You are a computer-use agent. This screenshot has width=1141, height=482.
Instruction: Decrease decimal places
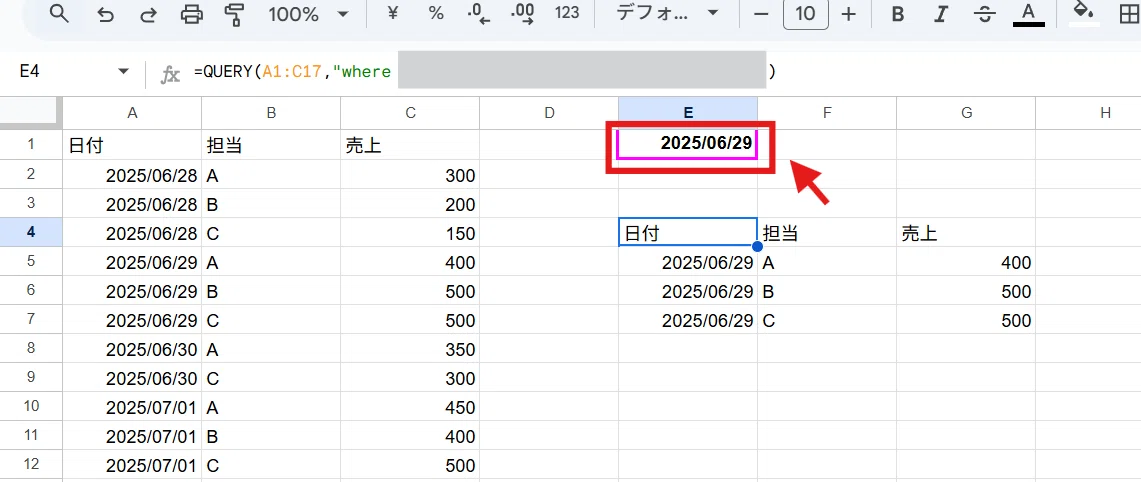point(479,14)
